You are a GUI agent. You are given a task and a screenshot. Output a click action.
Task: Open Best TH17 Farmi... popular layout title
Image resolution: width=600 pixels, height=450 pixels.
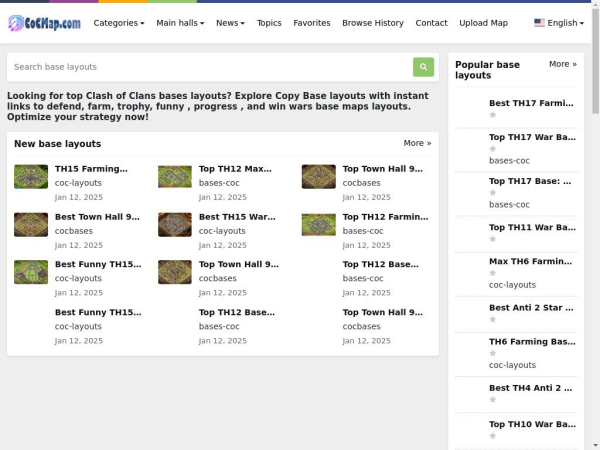click(532, 103)
